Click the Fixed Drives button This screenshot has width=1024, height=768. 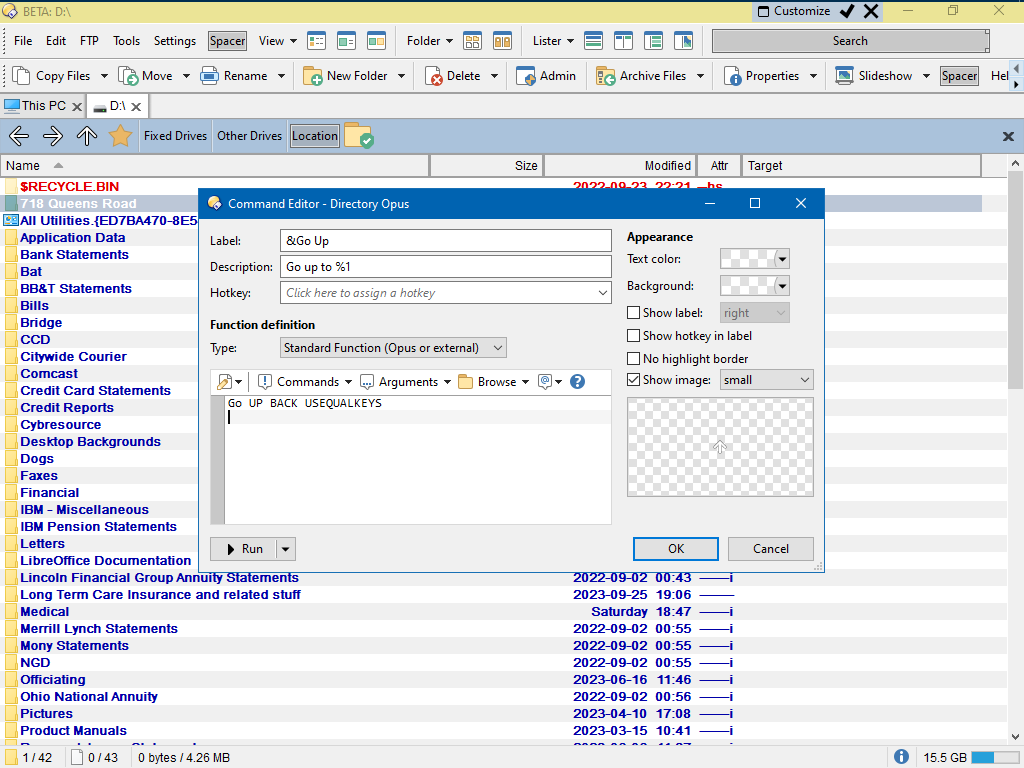[175, 136]
